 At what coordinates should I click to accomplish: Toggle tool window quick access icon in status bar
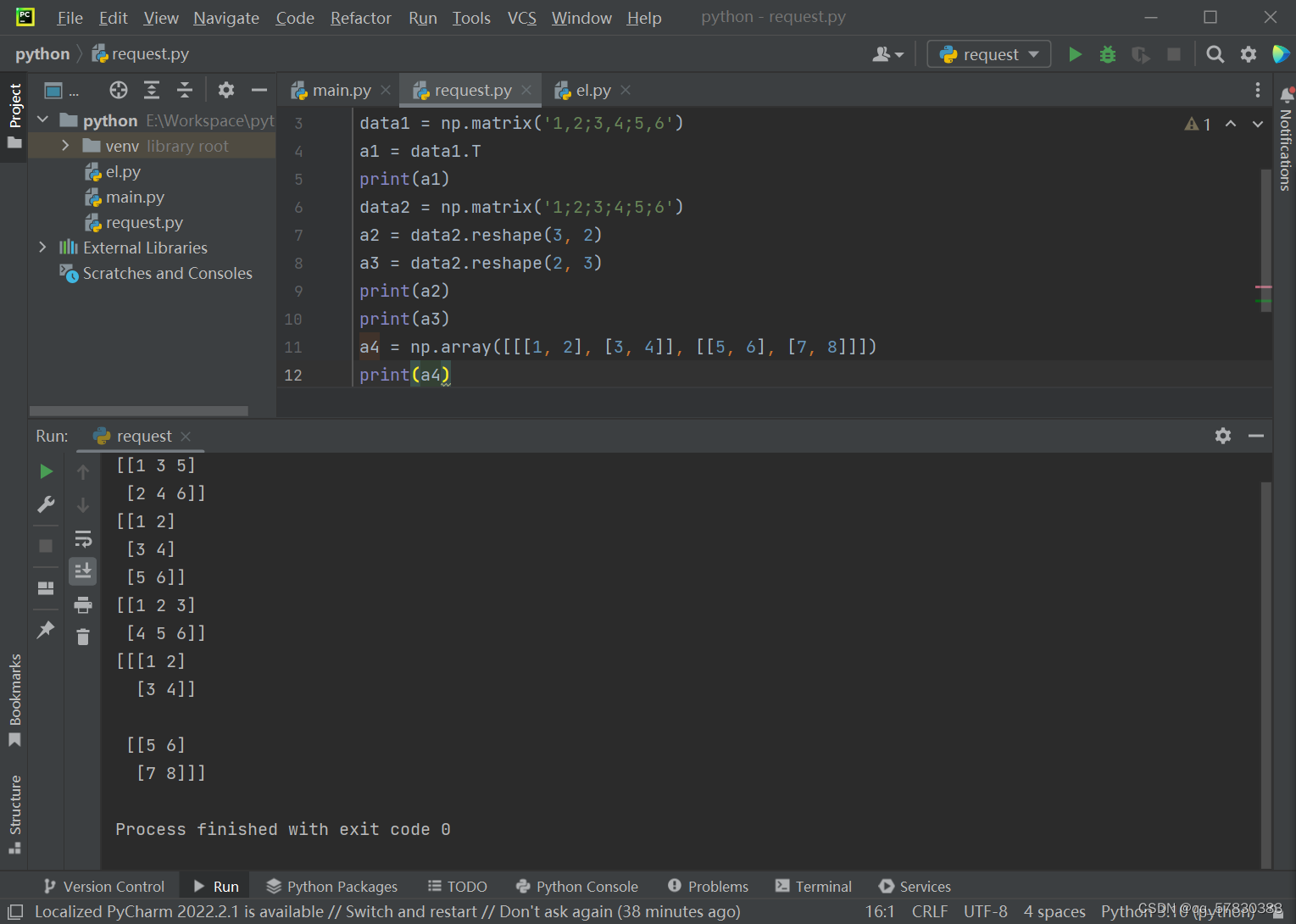point(15,912)
